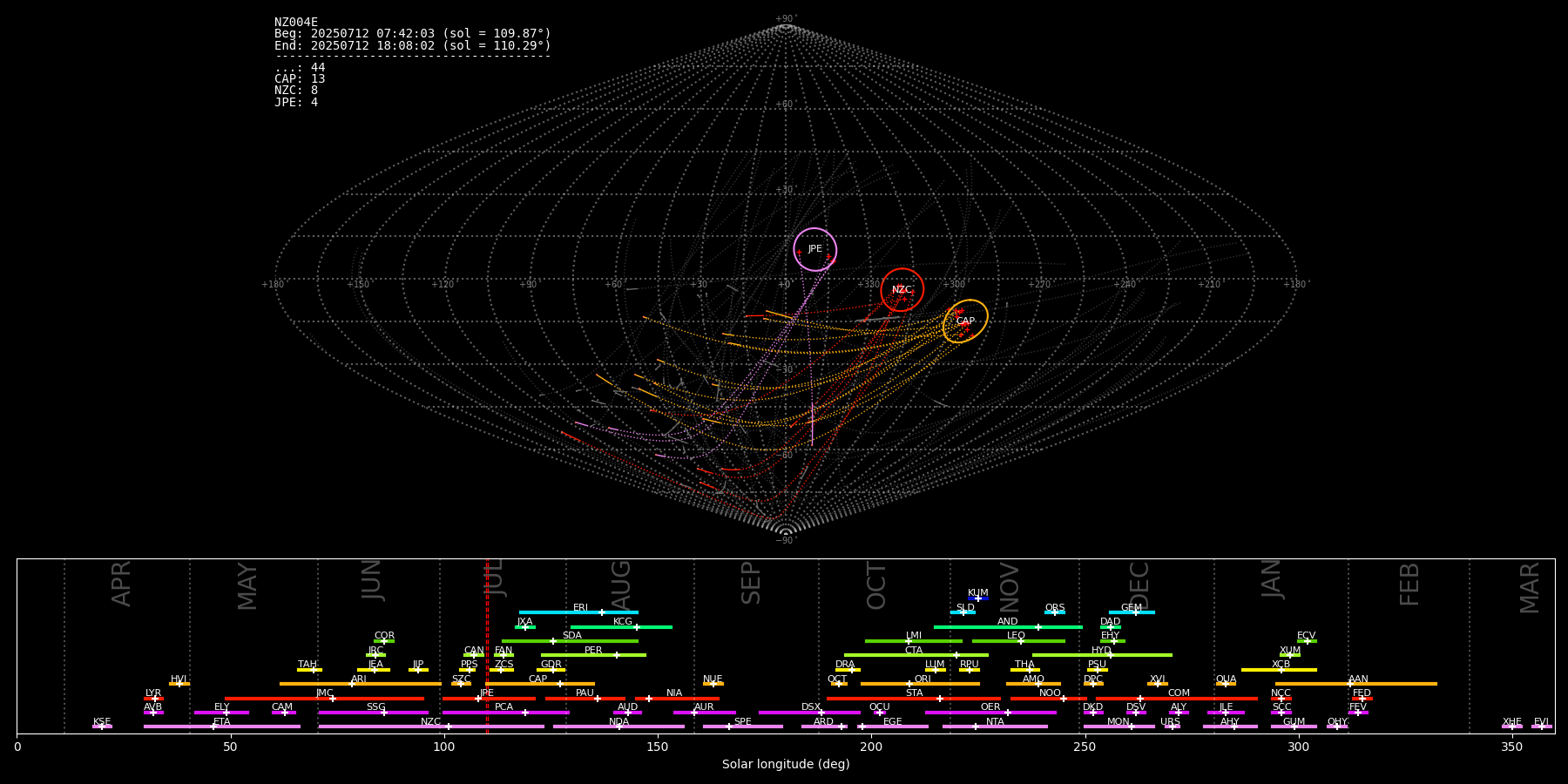Viewport: 1568px width, 784px height.
Task: Click the 'NZ004E' station title text
Action: tap(296, 23)
